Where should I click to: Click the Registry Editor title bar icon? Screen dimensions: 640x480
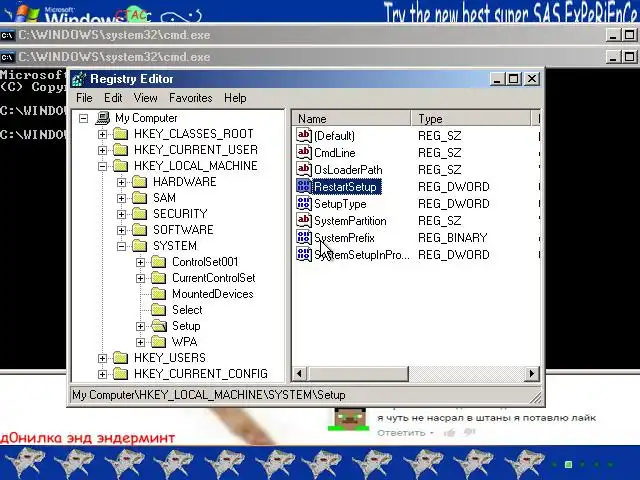coord(79,79)
